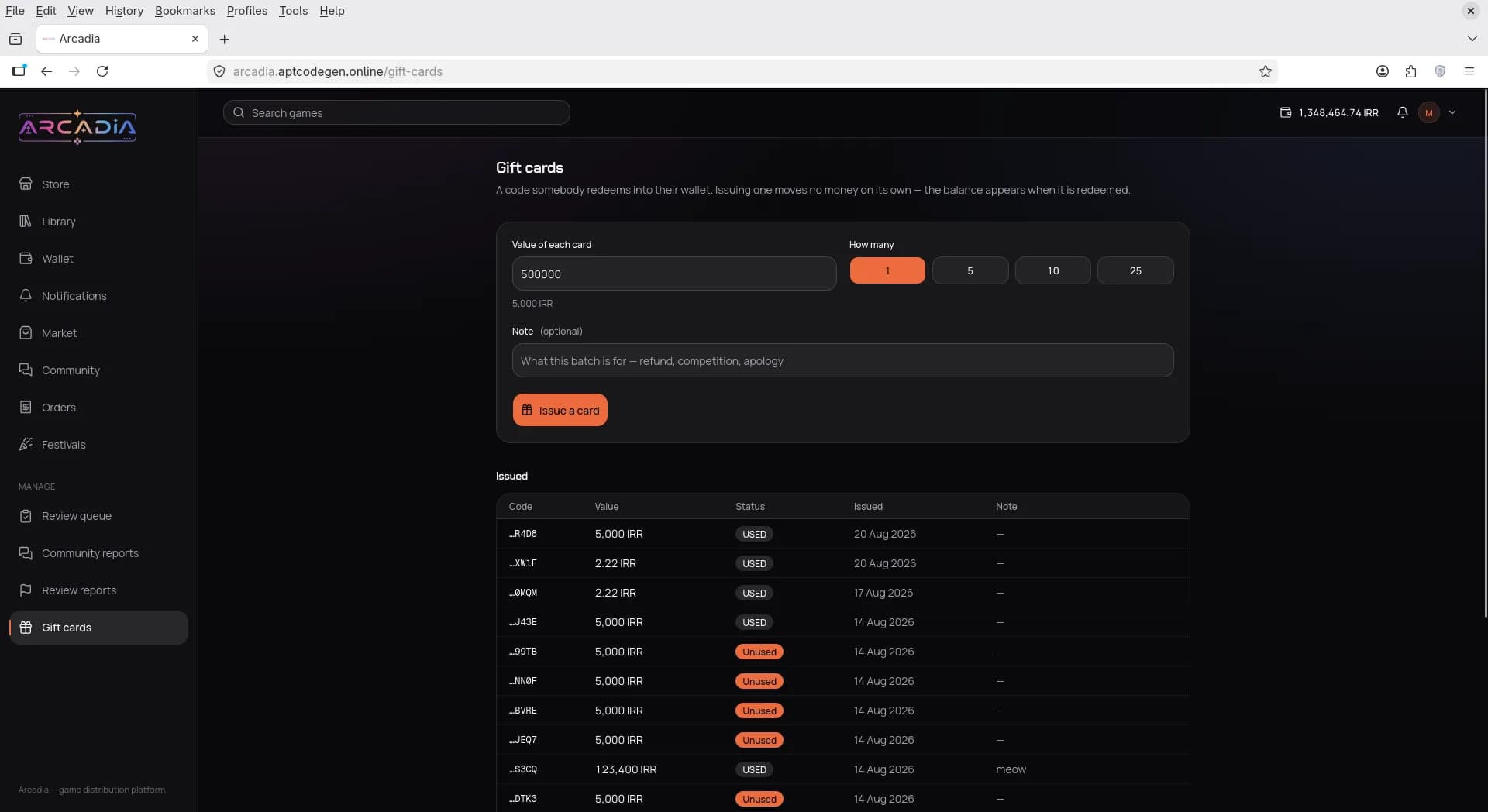Click the notification bell icon in header
The image size is (1488, 812).
[1402, 112]
